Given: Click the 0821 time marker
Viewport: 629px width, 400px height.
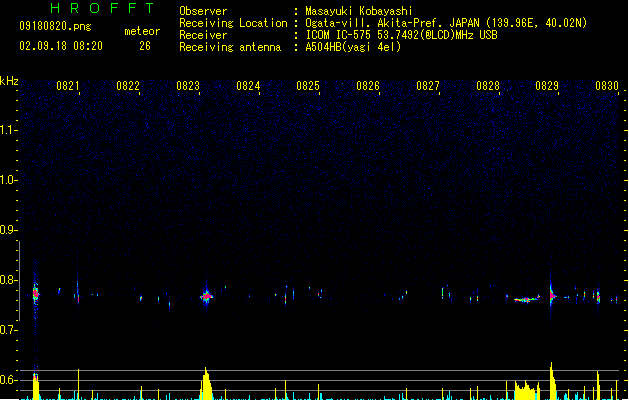Looking at the screenshot, I should (x=68, y=86).
